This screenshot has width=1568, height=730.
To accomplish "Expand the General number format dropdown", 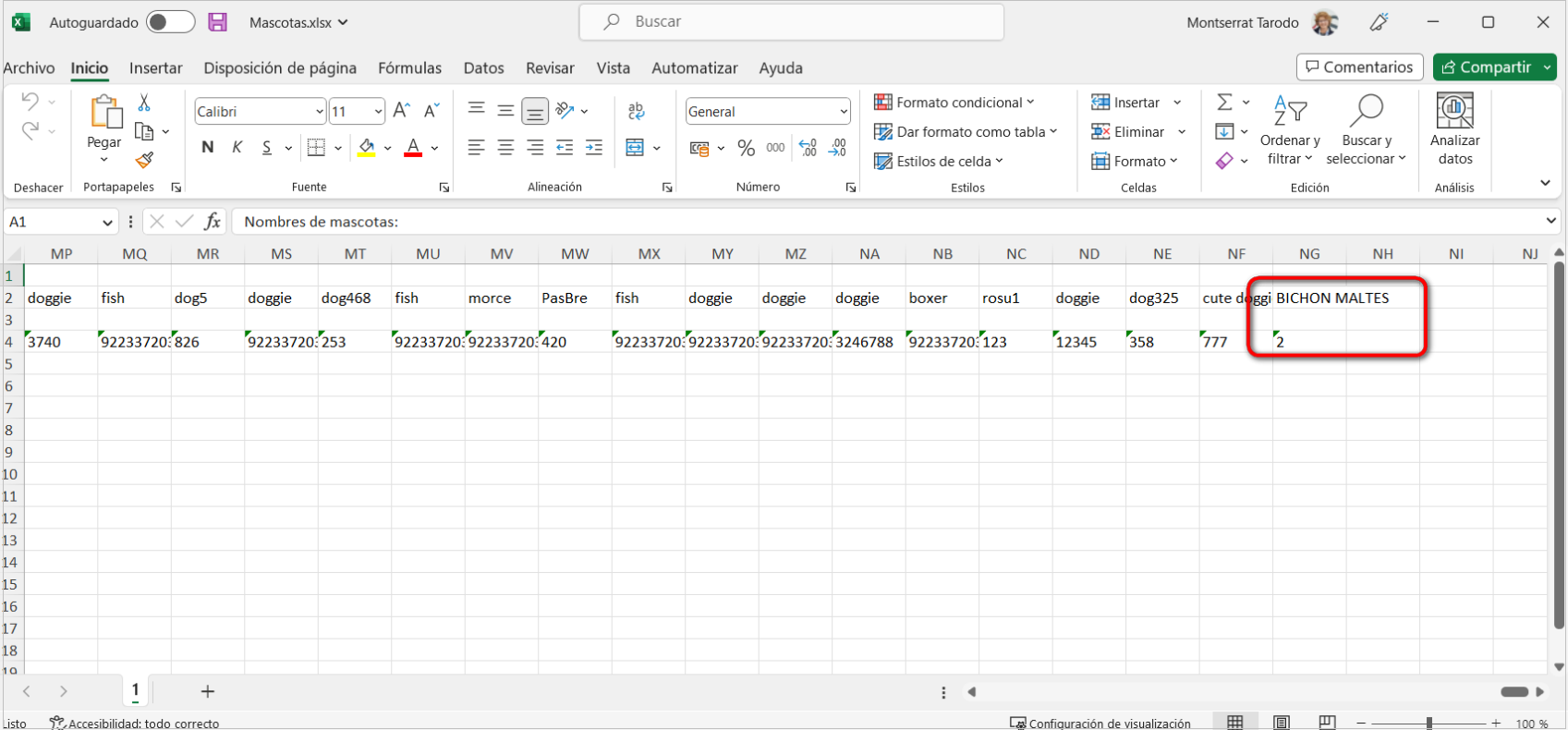I will click(843, 112).
